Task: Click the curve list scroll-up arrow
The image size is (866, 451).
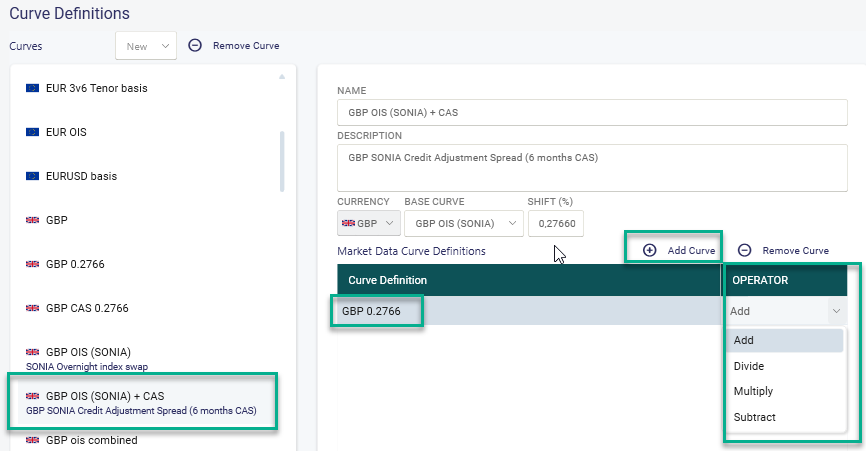Action: tap(282, 77)
